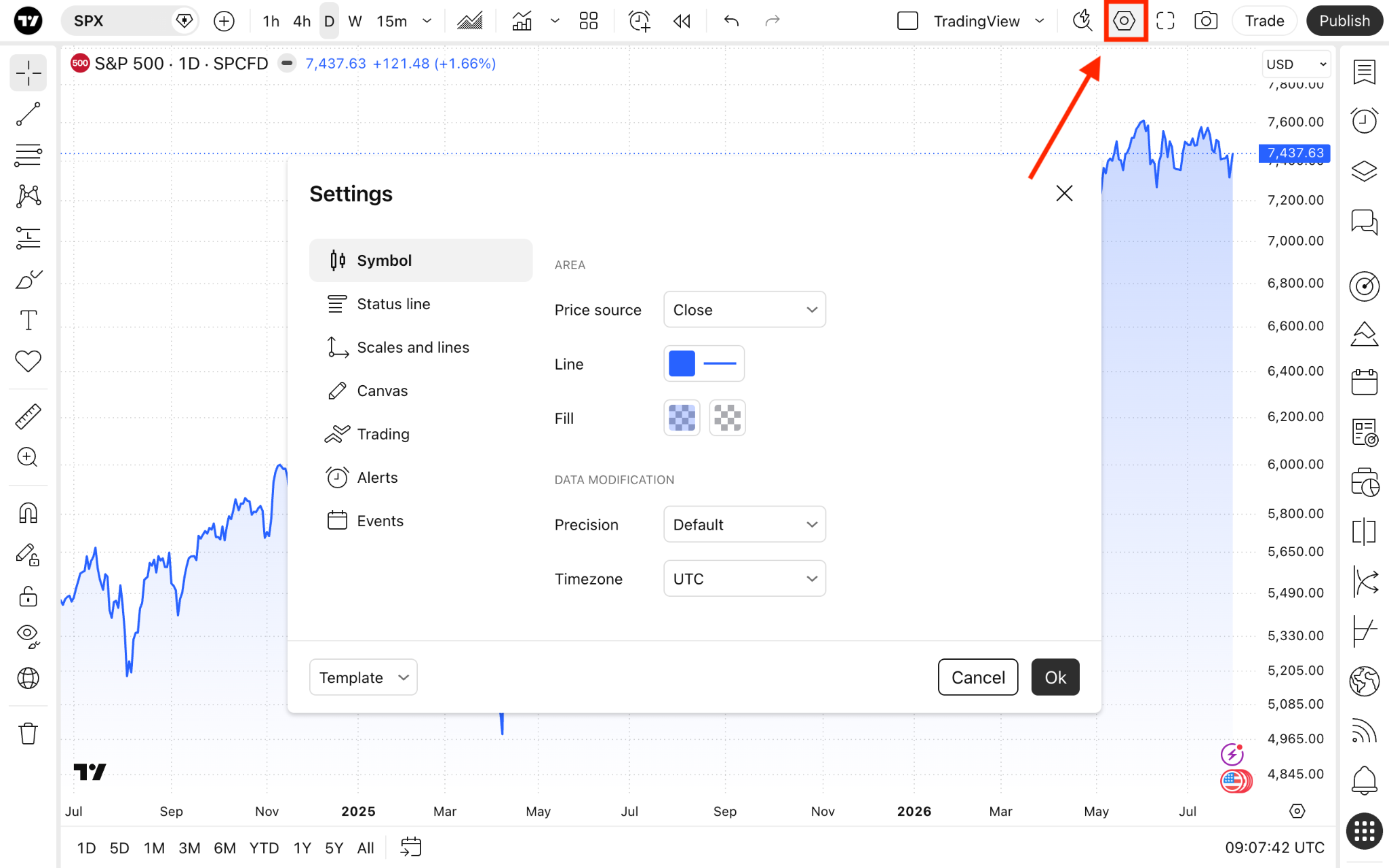Screen dimensions: 1389x868
Task: Select the 15m timeframe
Action: pos(392,21)
